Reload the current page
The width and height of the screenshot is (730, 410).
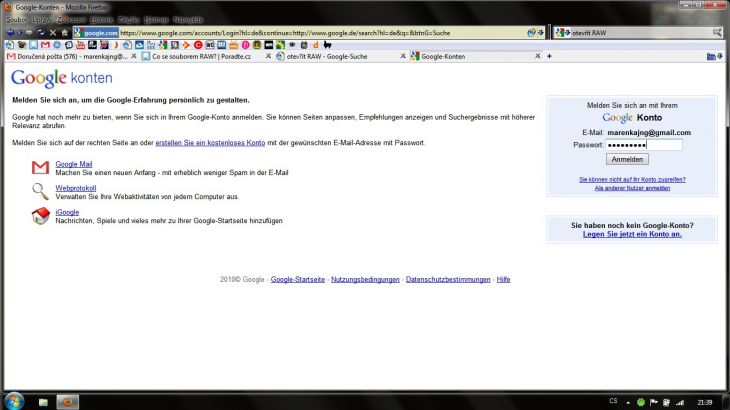[41, 33]
